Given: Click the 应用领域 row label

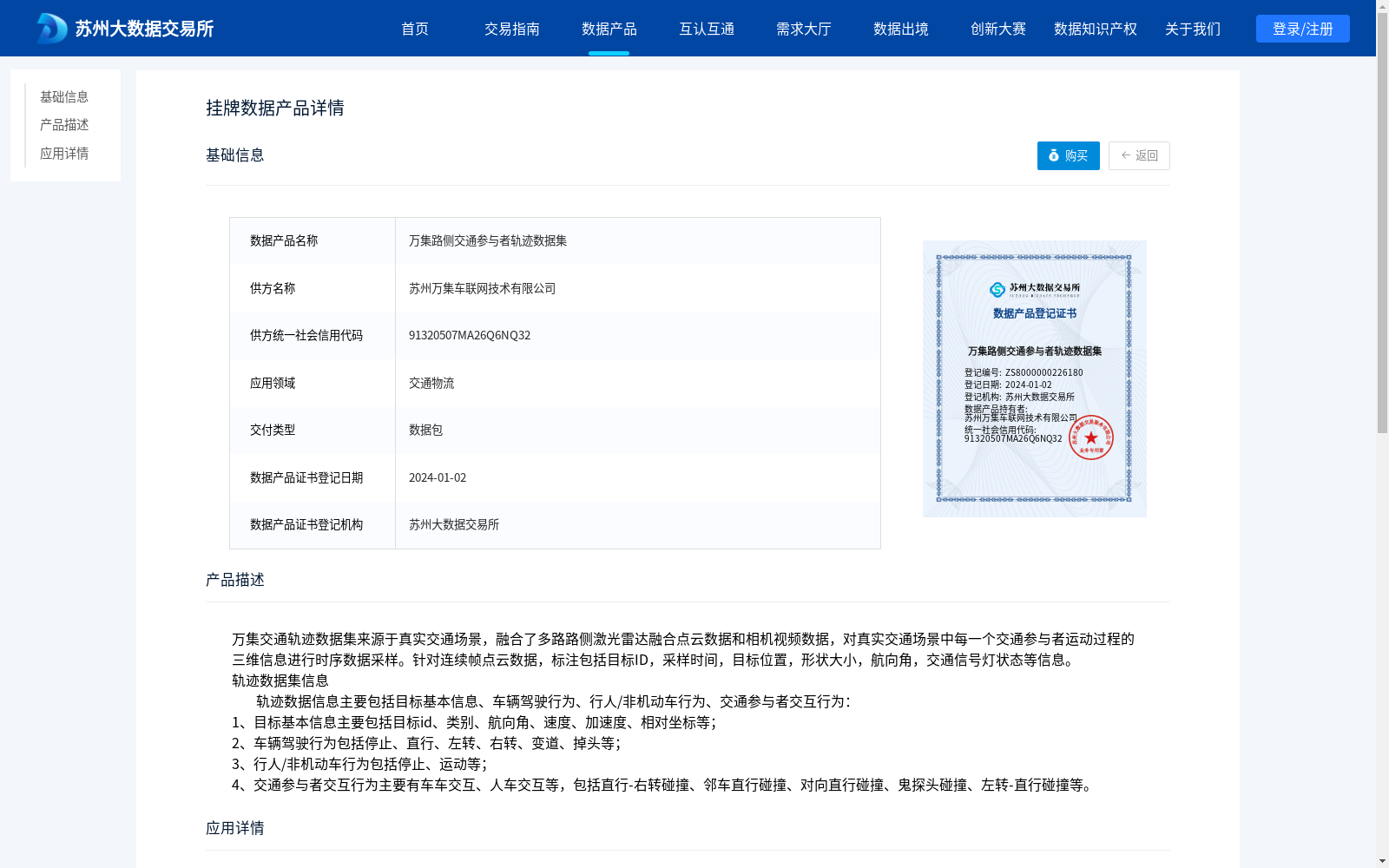Looking at the screenshot, I should pyautogui.click(x=273, y=383).
